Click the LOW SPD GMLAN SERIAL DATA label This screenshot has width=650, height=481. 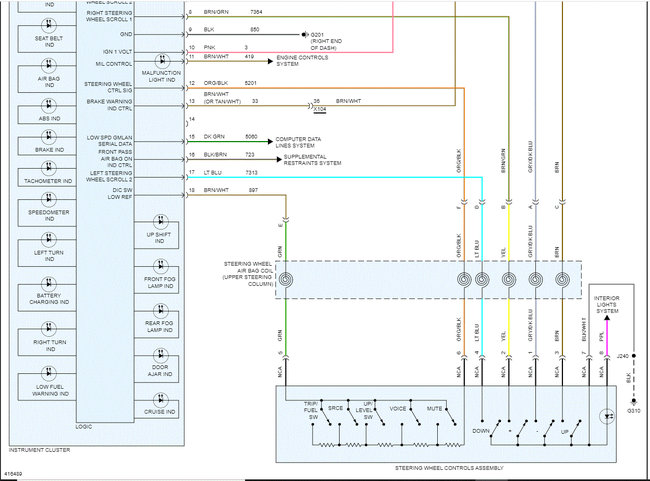pos(109,141)
